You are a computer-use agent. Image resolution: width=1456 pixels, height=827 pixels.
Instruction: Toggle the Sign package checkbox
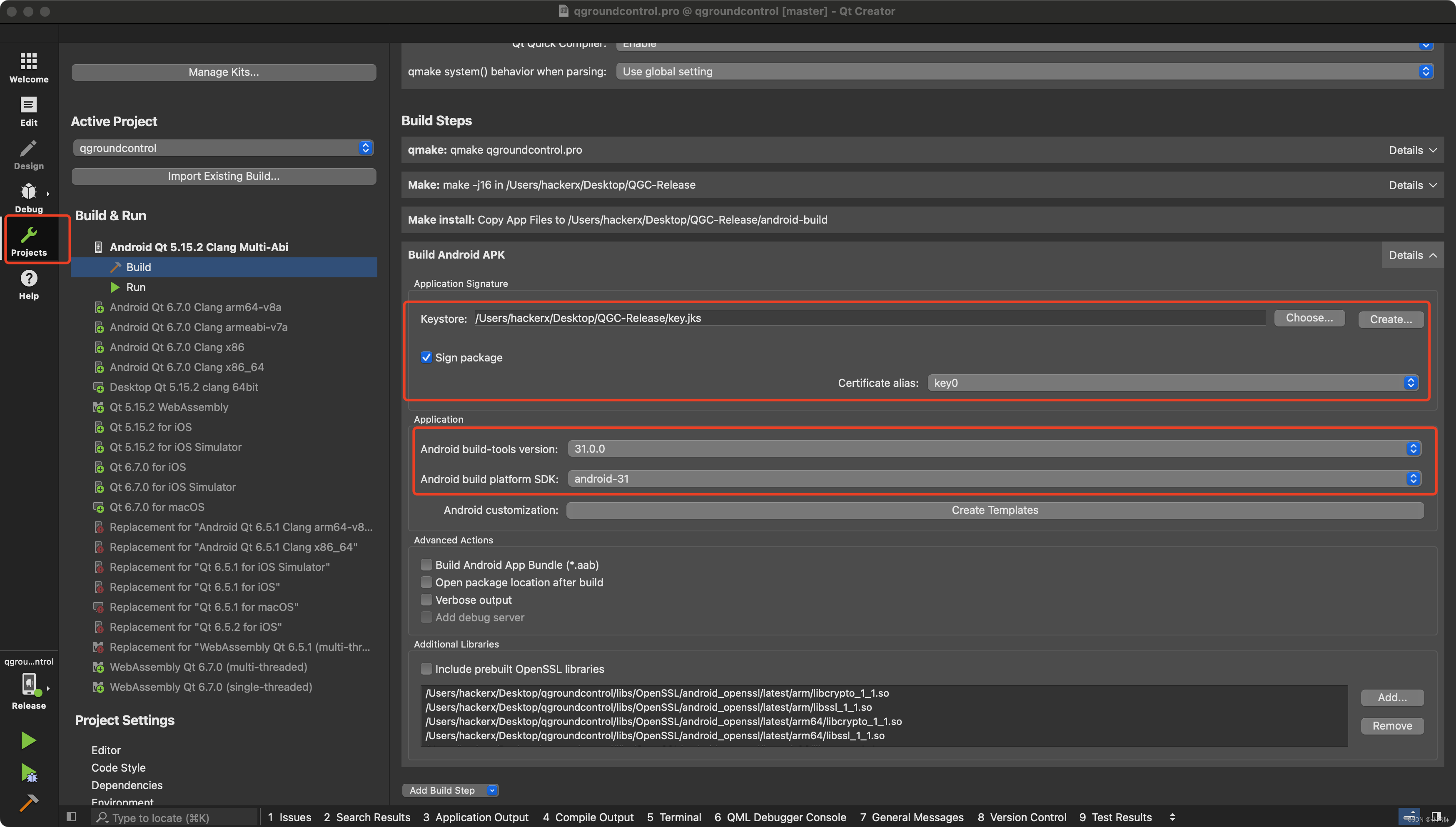point(426,357)
